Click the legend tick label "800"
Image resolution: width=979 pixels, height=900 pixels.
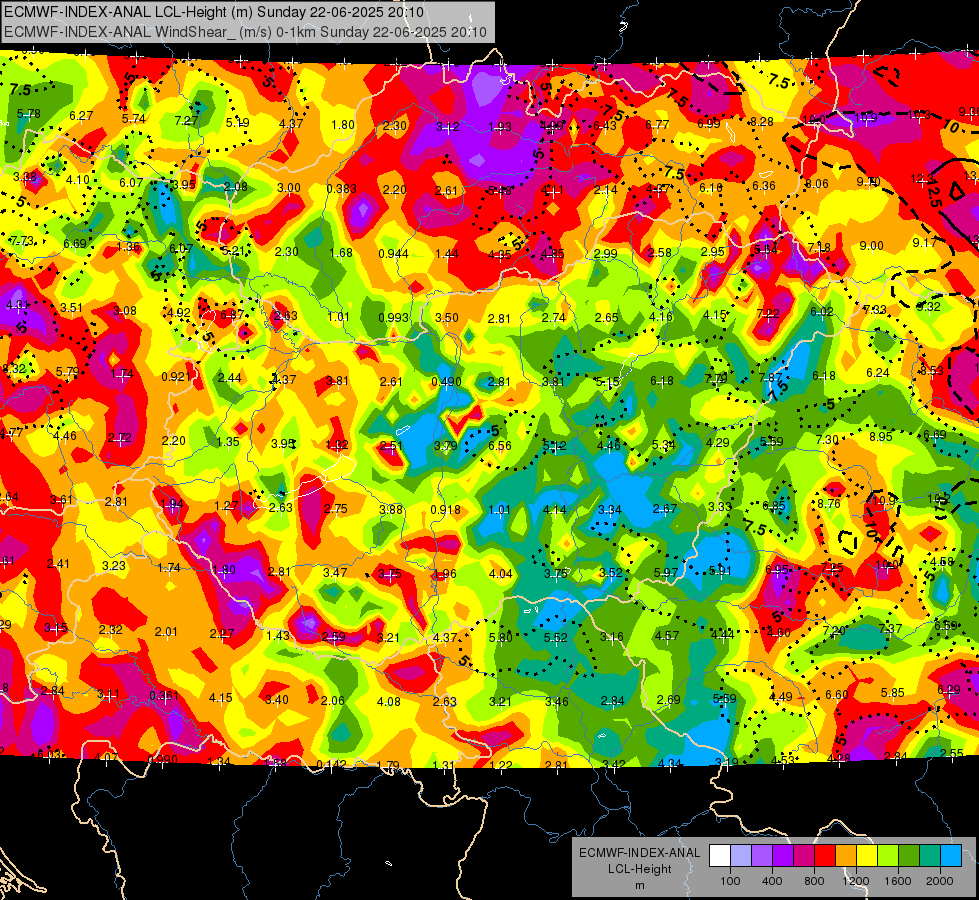click(814, 881)
